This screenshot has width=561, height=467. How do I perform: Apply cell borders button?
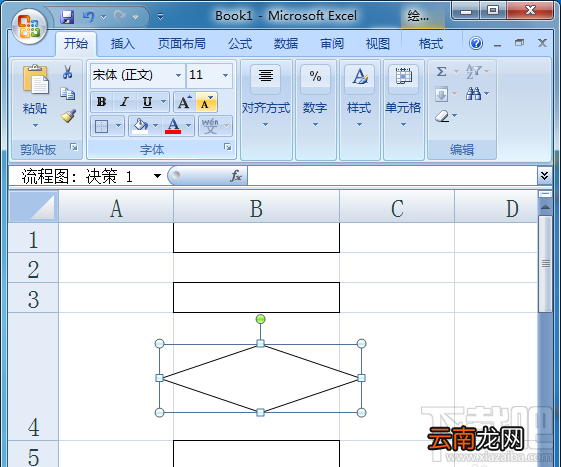pos(102,126)
